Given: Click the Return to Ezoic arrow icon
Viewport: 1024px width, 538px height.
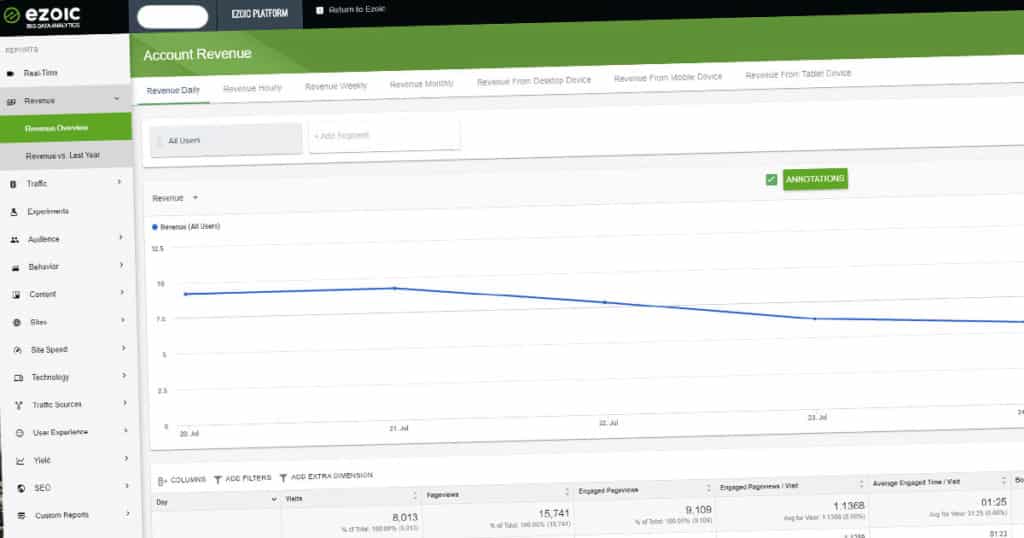Looking at the screenshot, I should [319, 10].
